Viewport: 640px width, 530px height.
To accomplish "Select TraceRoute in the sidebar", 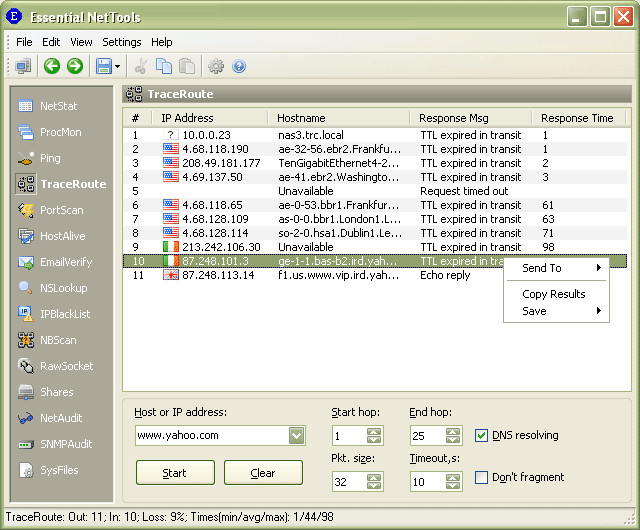I will [62, 184].
